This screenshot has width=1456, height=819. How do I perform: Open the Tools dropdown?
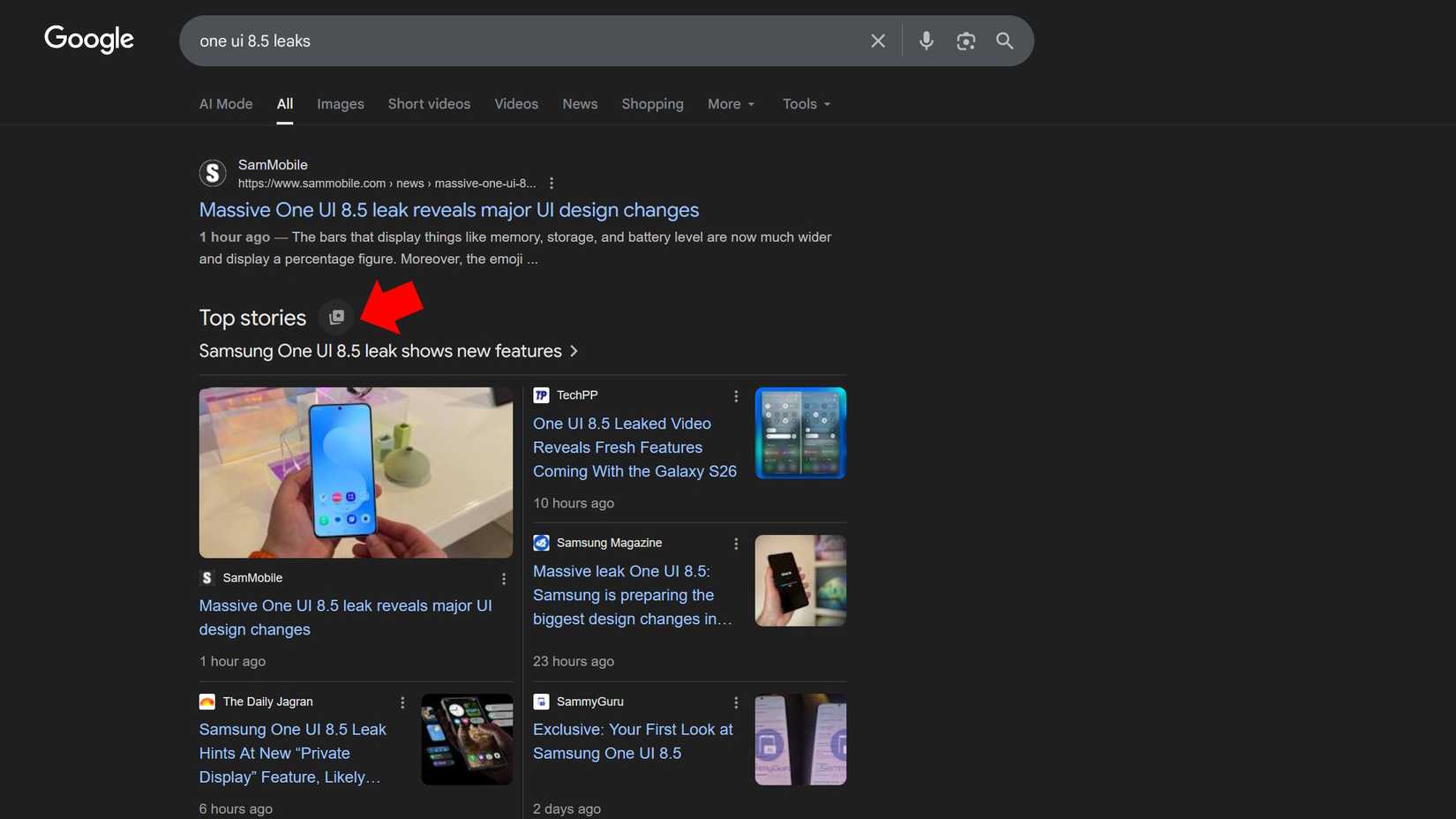(x=805, y=104)
